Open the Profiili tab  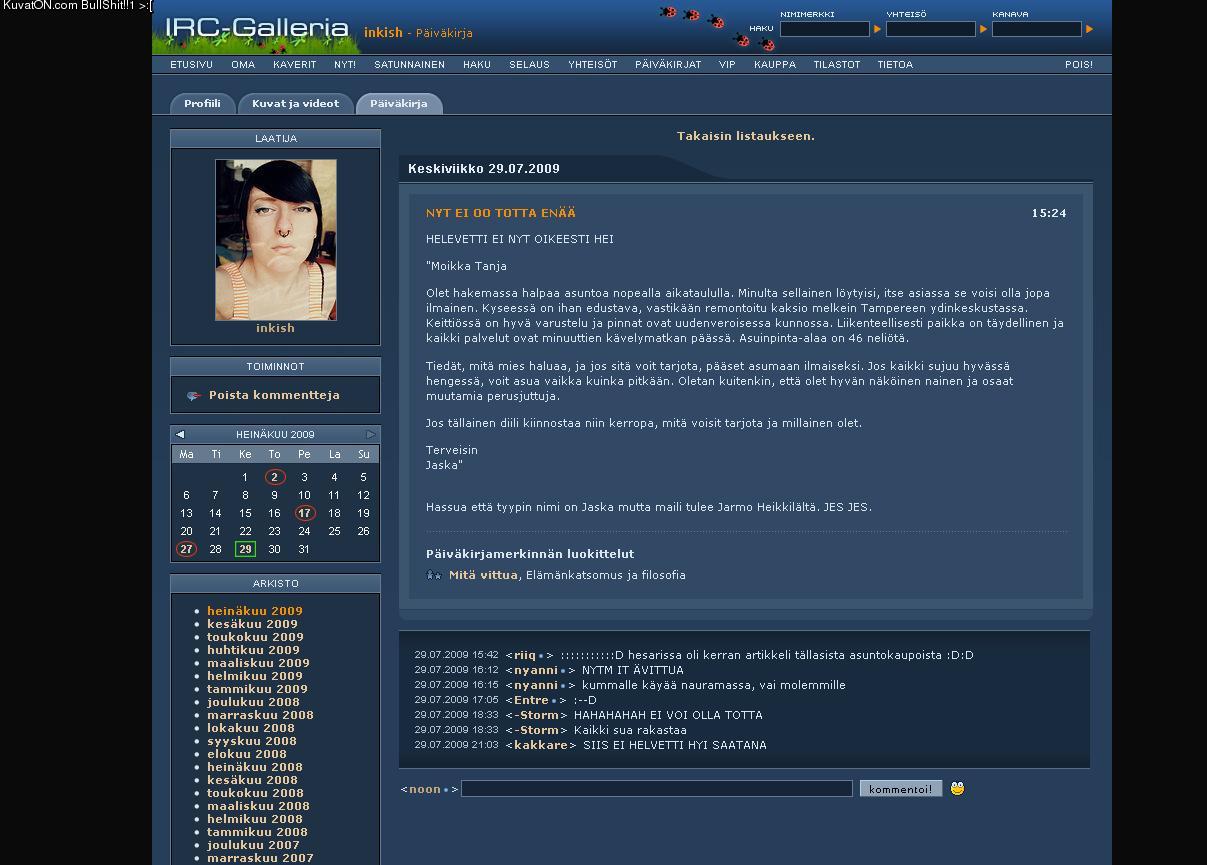[202, 104]
